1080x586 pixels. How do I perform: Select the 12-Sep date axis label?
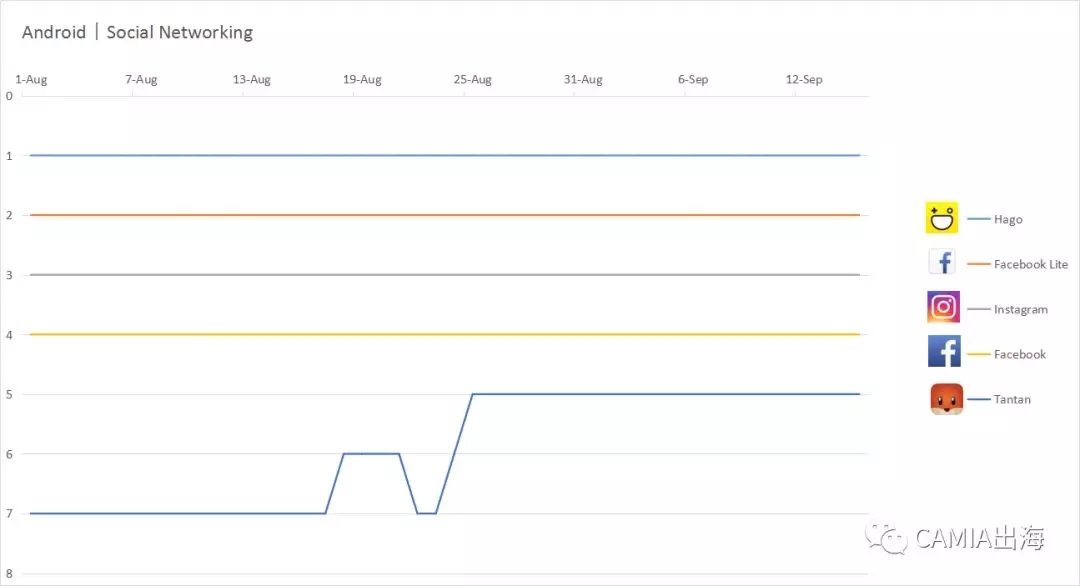click(x=804, y=80)
